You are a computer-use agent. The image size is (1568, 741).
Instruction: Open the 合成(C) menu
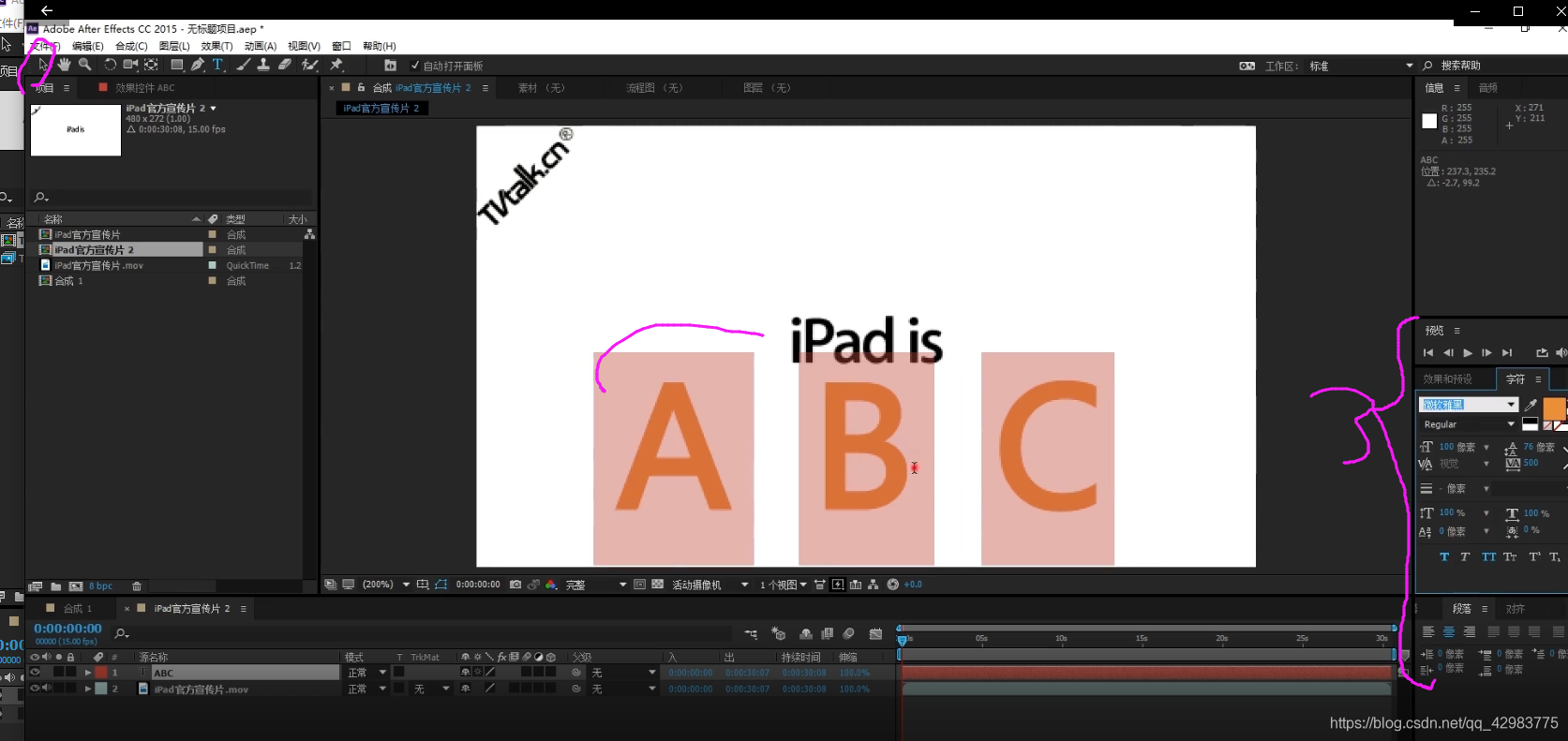point(131,46)
